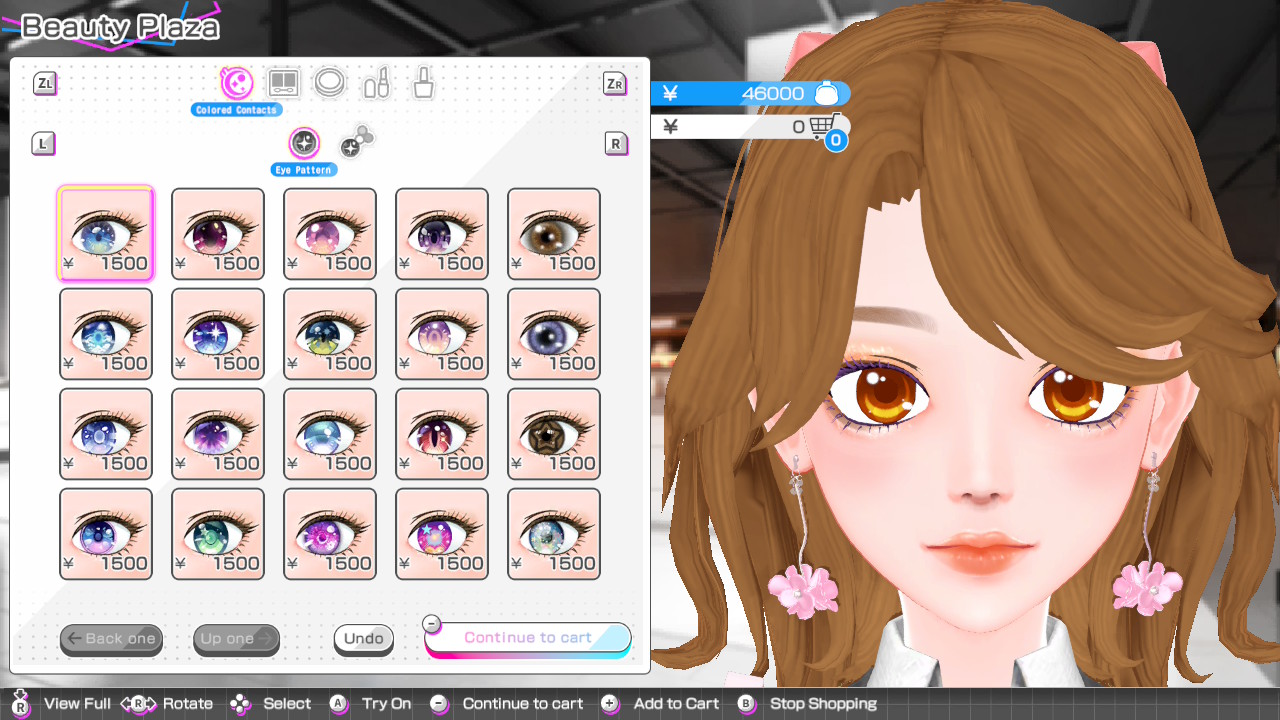This screenshot has height=720, width=1280.
Task: Select the Eye Pattern subcategory icon
Action: point(304,143)
